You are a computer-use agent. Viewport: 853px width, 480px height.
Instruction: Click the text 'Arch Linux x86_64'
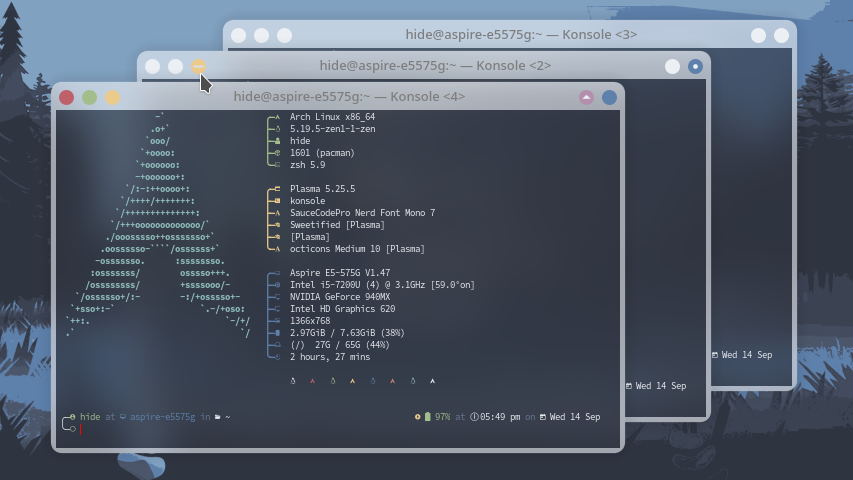point(332,117)
